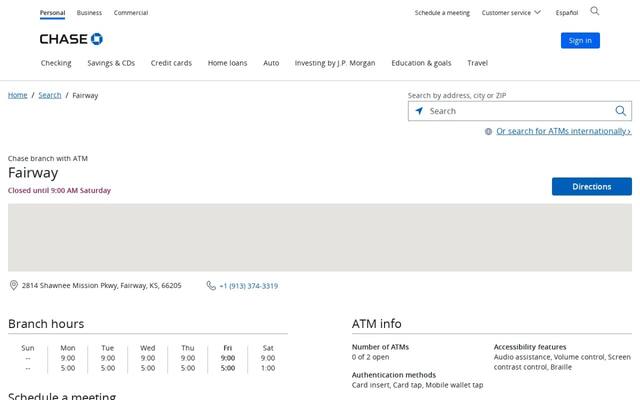Open the Credit cards menu
Screen dimensions: 640x400
tap(171, 63)
